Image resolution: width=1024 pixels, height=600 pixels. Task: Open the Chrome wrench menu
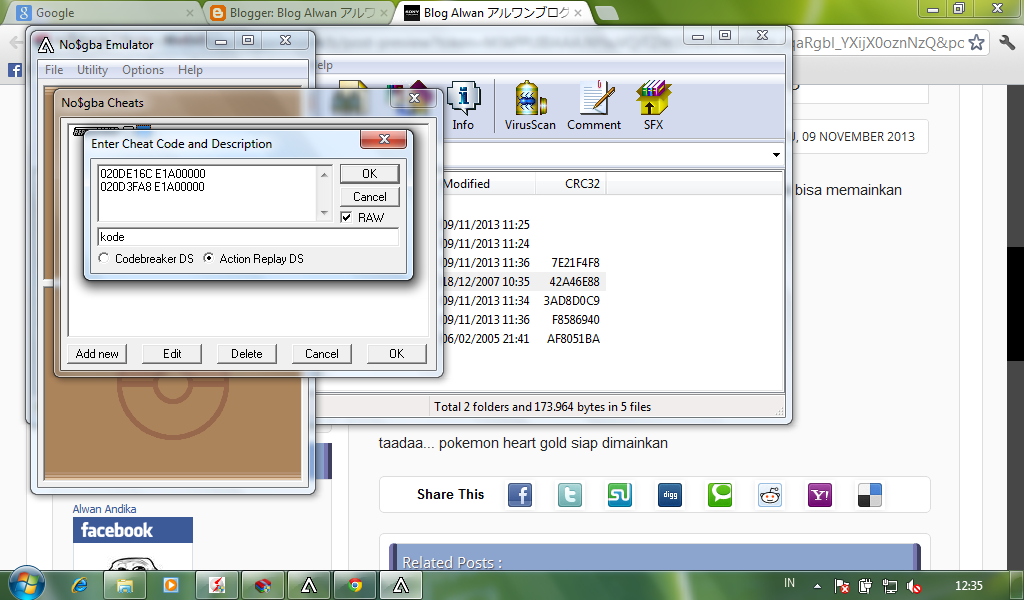coord(1007,43)
